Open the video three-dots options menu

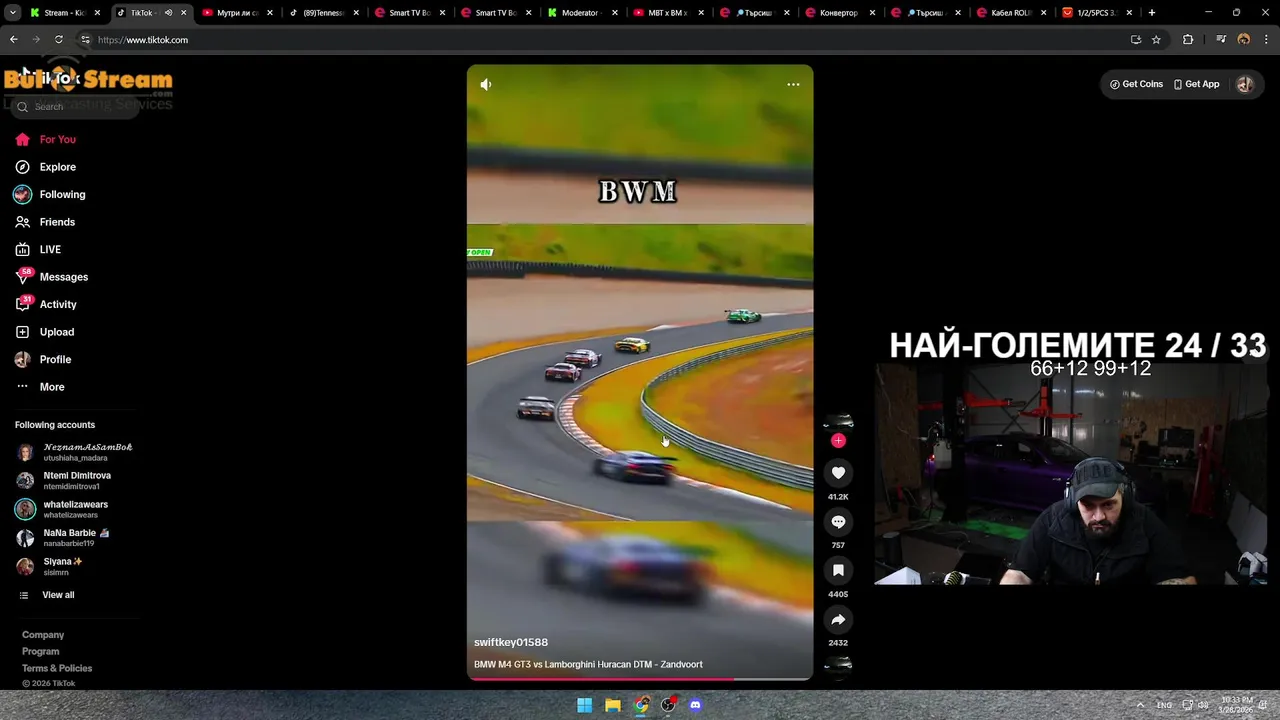[x=793, y=85]
